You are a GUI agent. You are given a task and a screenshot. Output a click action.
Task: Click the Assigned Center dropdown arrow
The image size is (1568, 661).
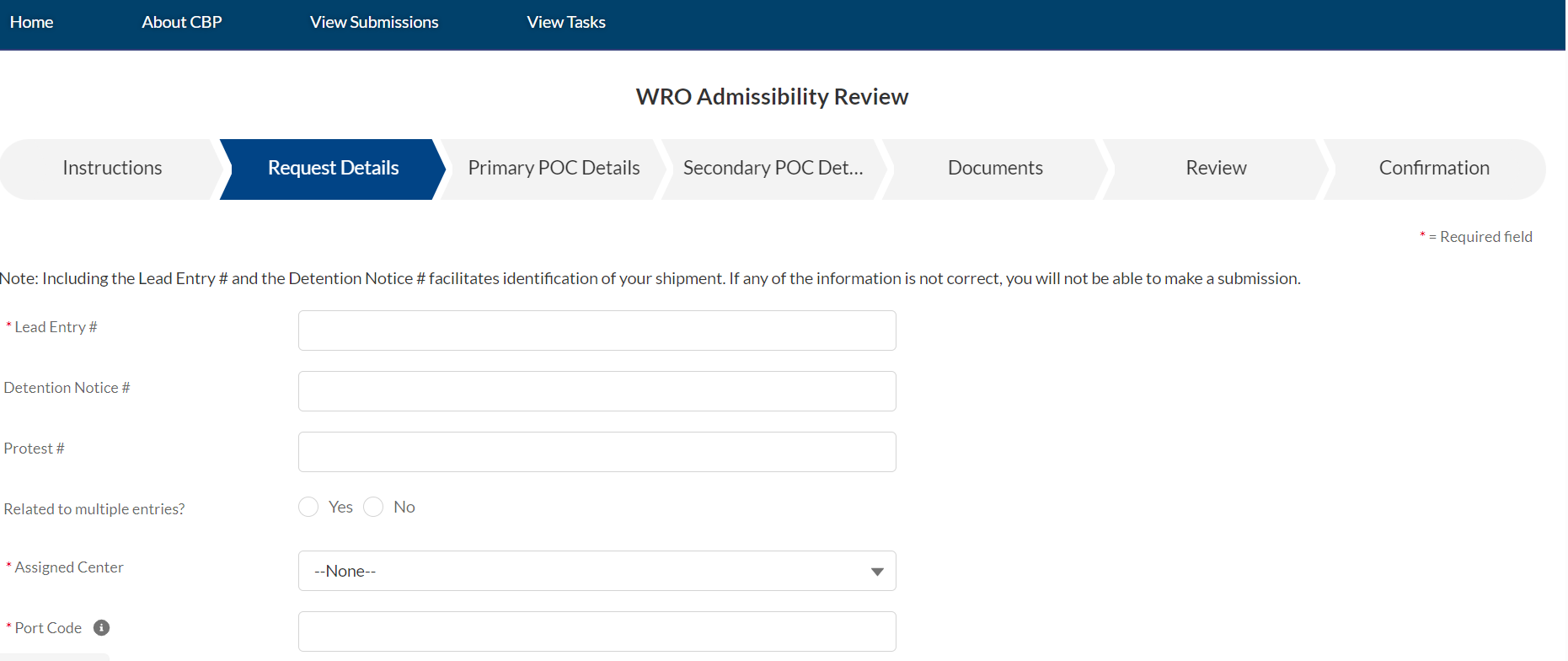click(x=877, y=572)
